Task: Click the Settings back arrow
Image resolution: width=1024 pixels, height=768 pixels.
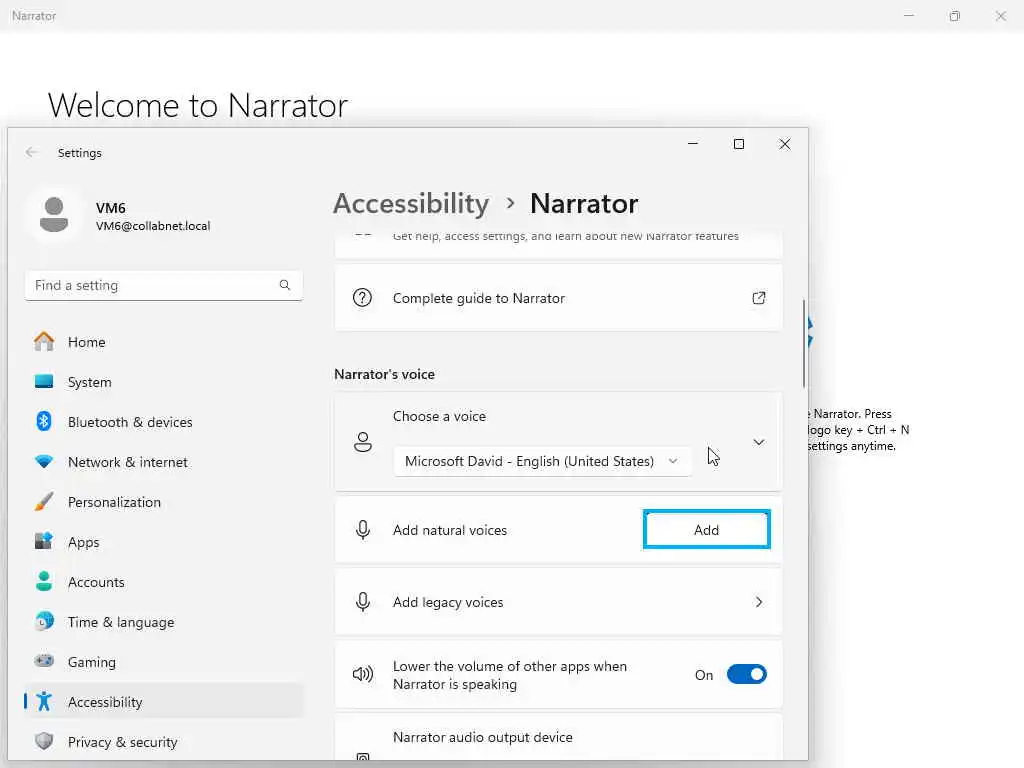Action: click(32, 153)
